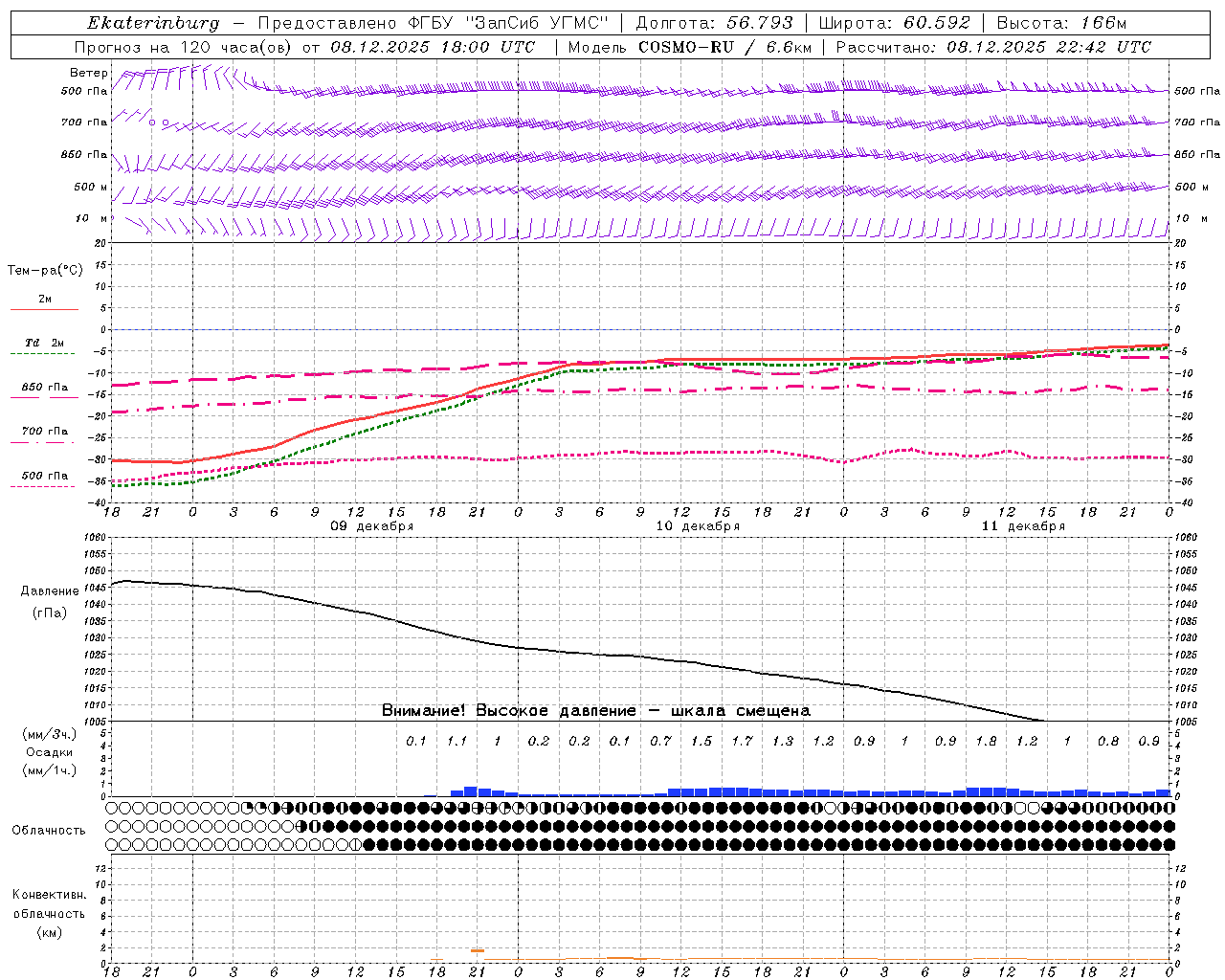Click the Конвективн. convective cloud label
Viewport: 1225px width, 980px height.
(49, 895)
